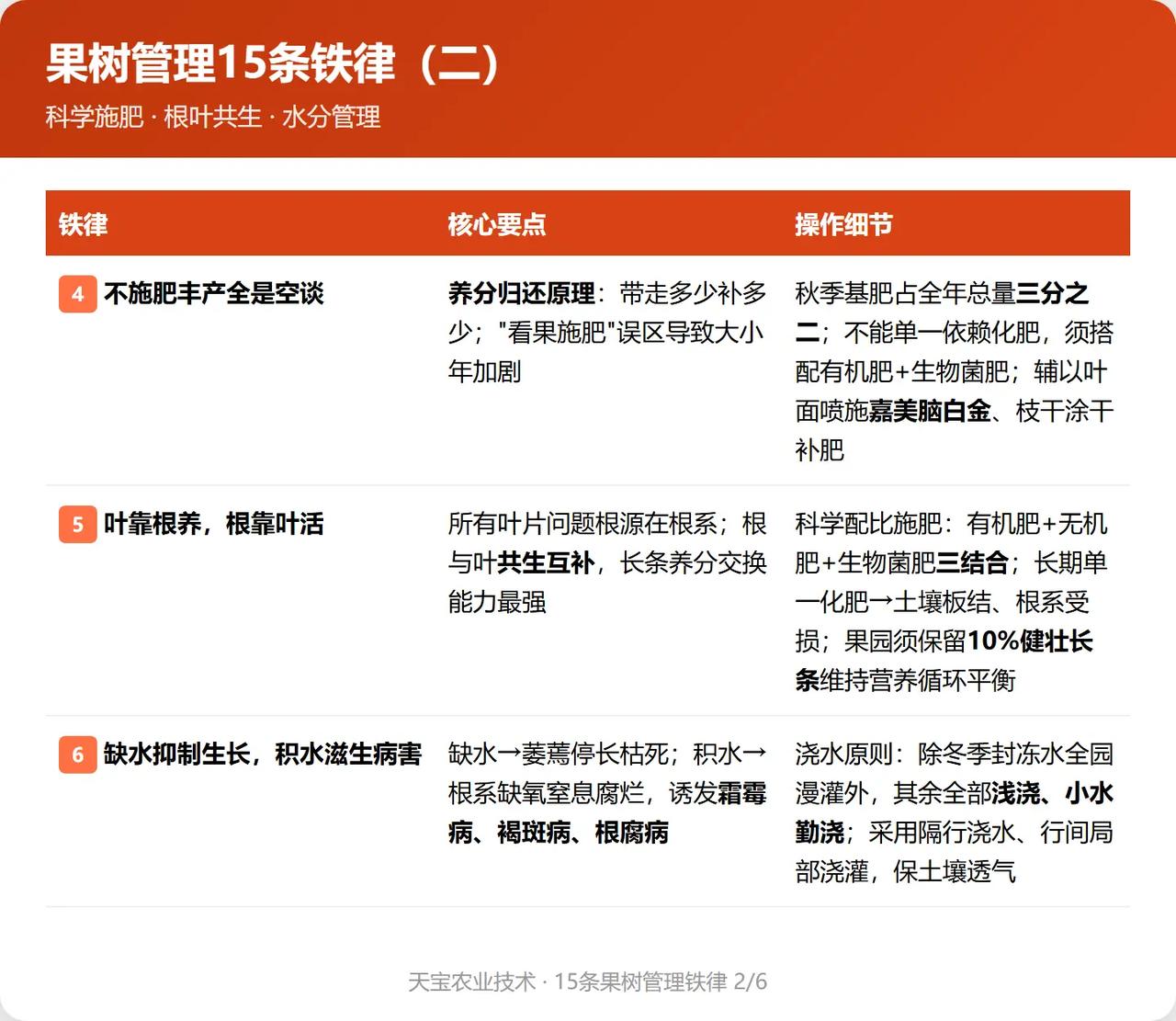
Task: Click bold text 养分归还原理
Action: (x=522, y=294)
